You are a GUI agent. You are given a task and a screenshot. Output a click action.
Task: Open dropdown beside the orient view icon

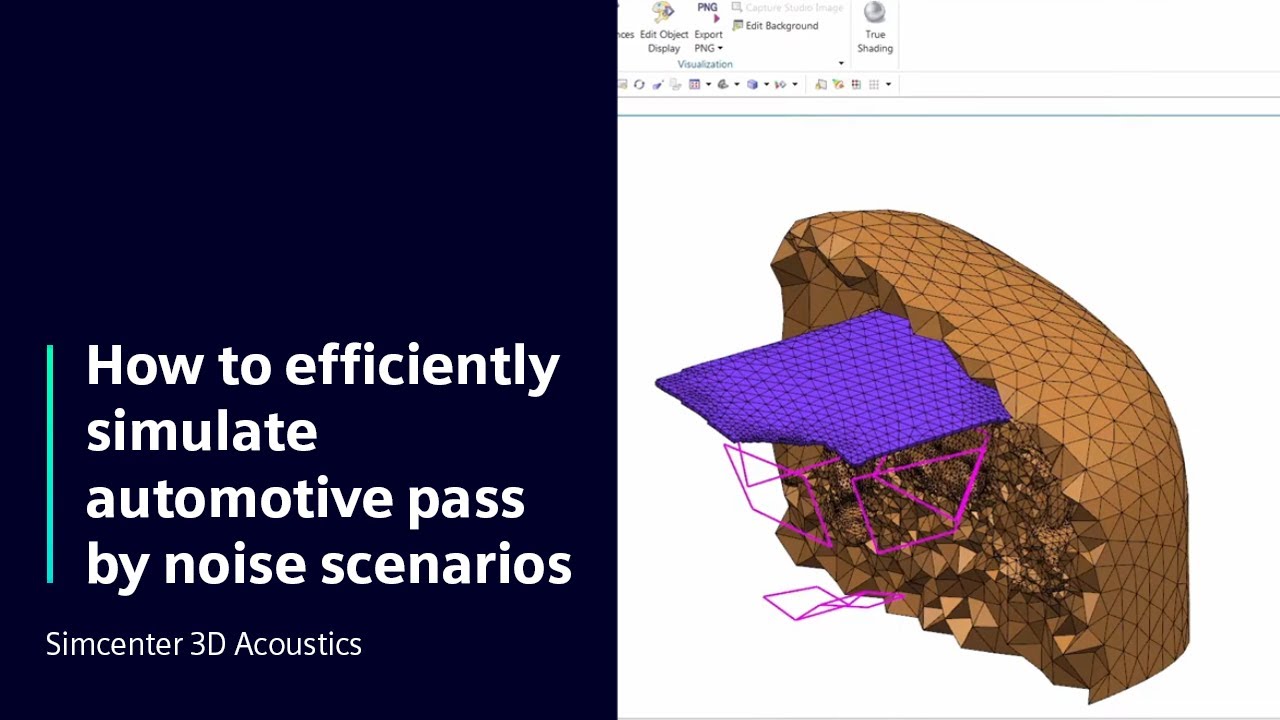(x=737, y=85)
